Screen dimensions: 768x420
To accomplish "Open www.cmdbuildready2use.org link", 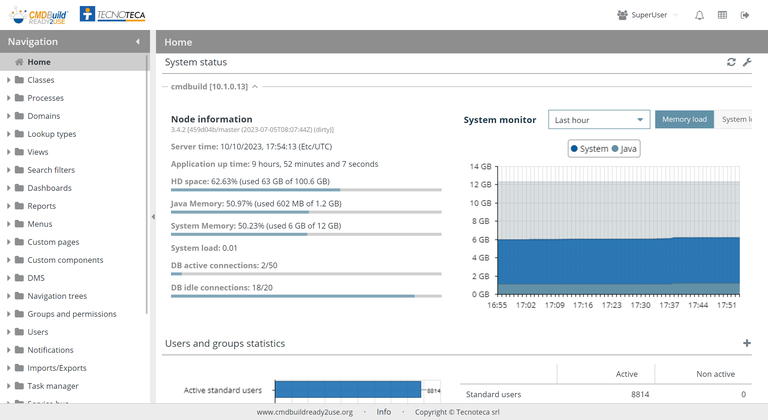I will pos(305,412).
